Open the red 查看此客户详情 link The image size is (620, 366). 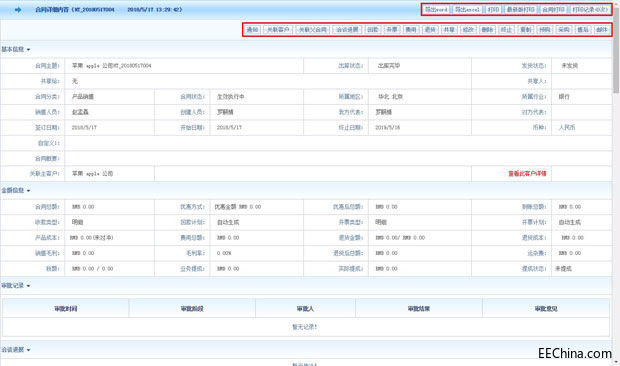[x=527, y=174]
